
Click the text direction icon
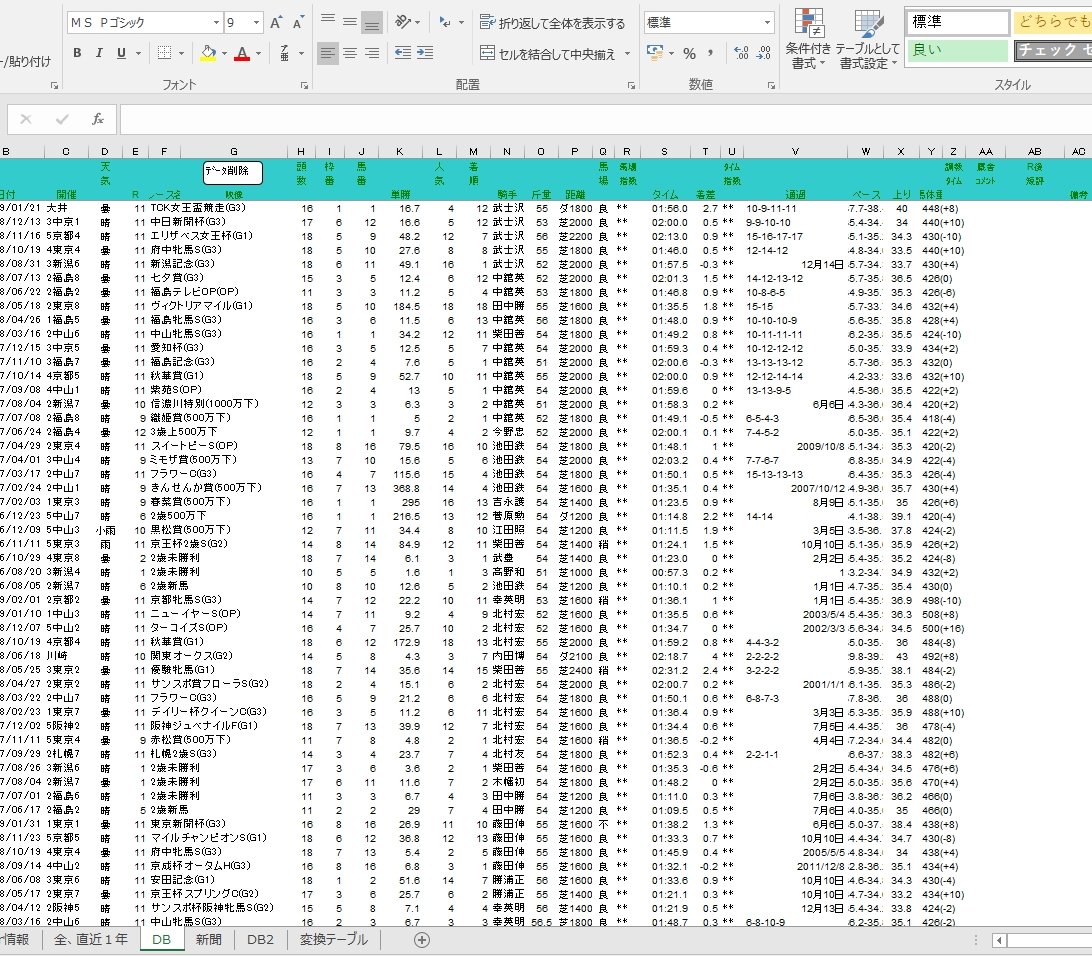coord(445,22)
